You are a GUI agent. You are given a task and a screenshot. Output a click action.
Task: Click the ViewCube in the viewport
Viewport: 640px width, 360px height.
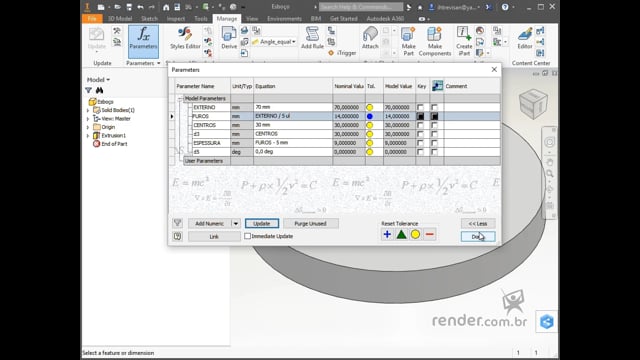pyautogui.click(x=533, y=104)
